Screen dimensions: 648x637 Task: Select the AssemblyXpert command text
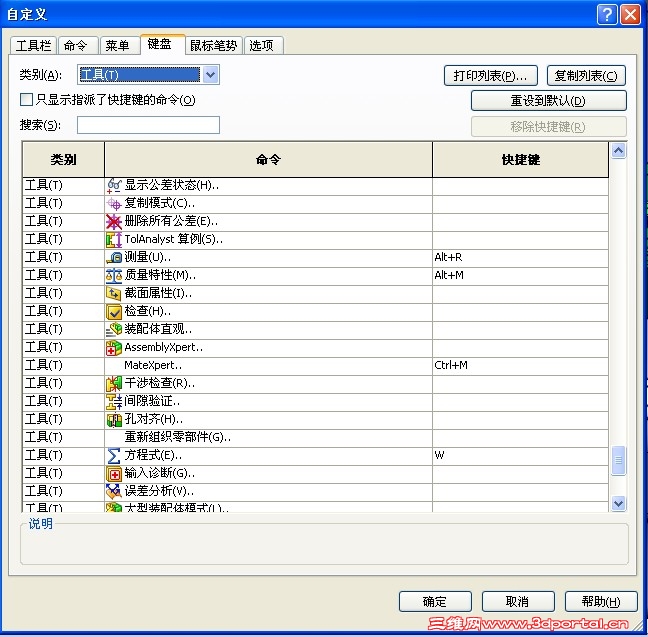point(163,348)
